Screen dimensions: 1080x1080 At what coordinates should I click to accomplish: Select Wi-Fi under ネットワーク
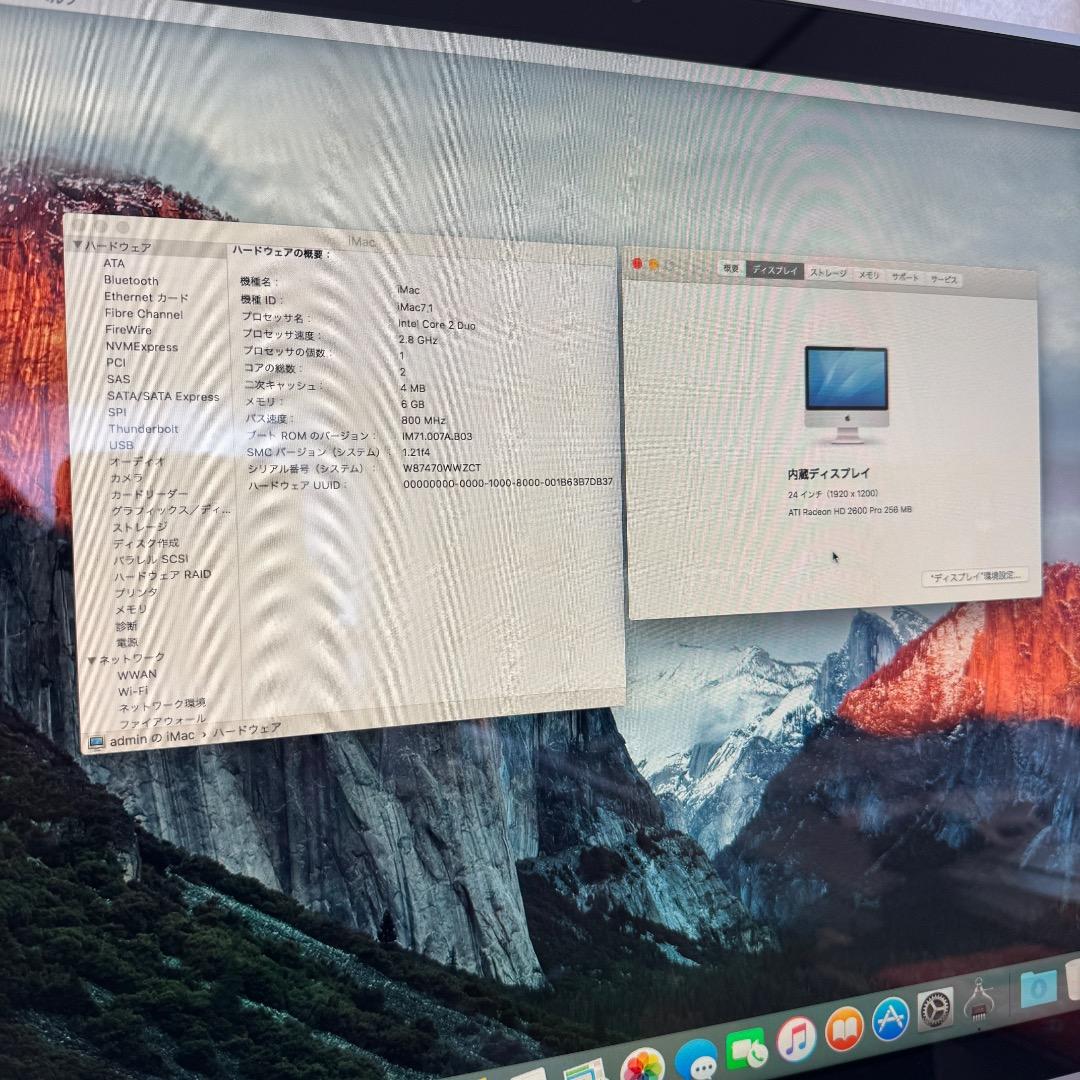click(x=131, y=690)
